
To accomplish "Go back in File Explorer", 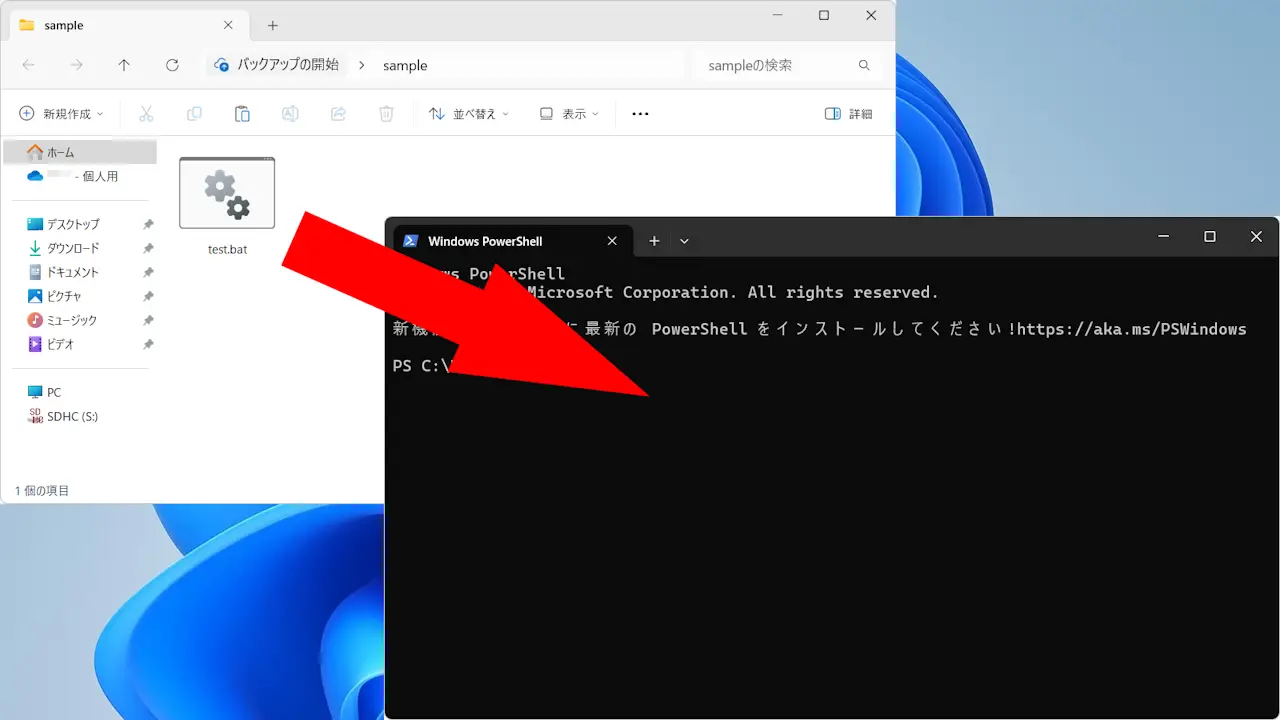I will pyautogui.click(x=28, y=65).
